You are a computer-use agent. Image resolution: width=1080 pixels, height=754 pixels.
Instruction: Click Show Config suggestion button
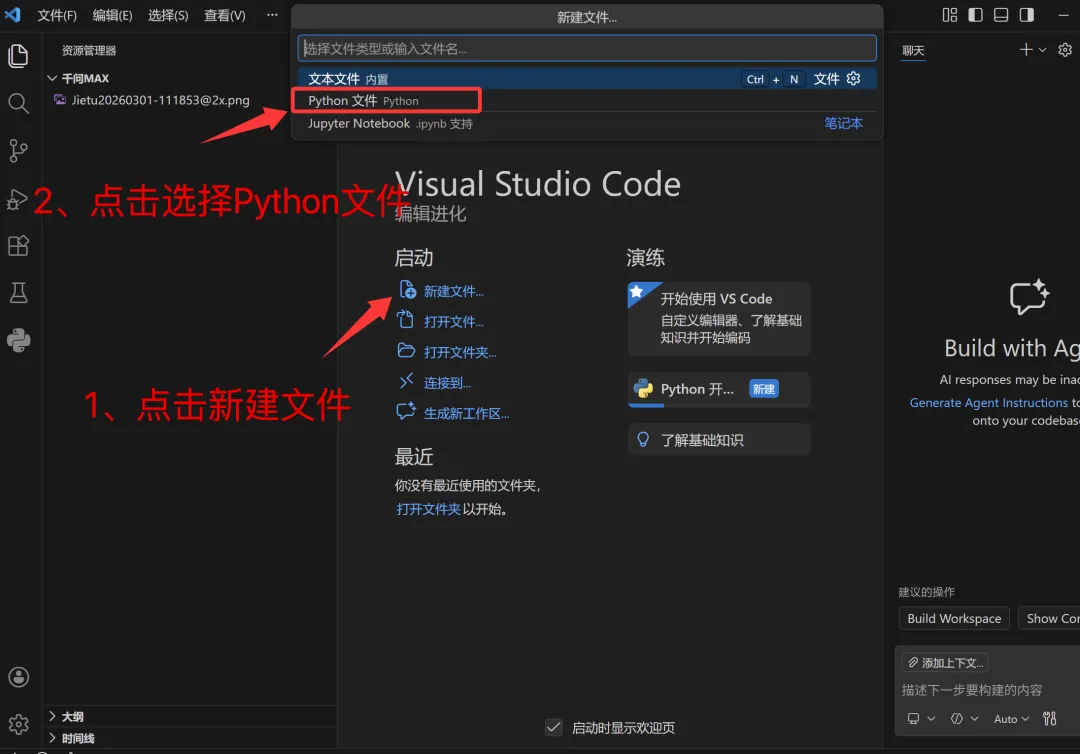(1049, 618)
